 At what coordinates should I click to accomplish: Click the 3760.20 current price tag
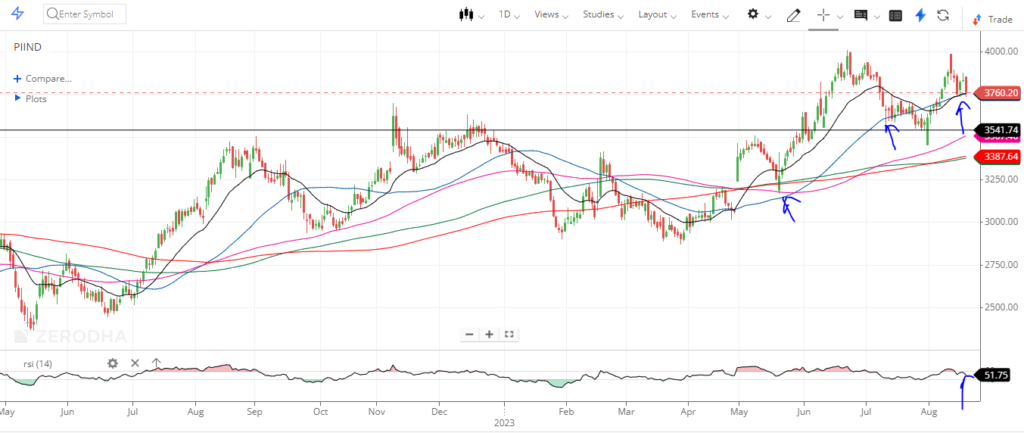tap(999, 93)
